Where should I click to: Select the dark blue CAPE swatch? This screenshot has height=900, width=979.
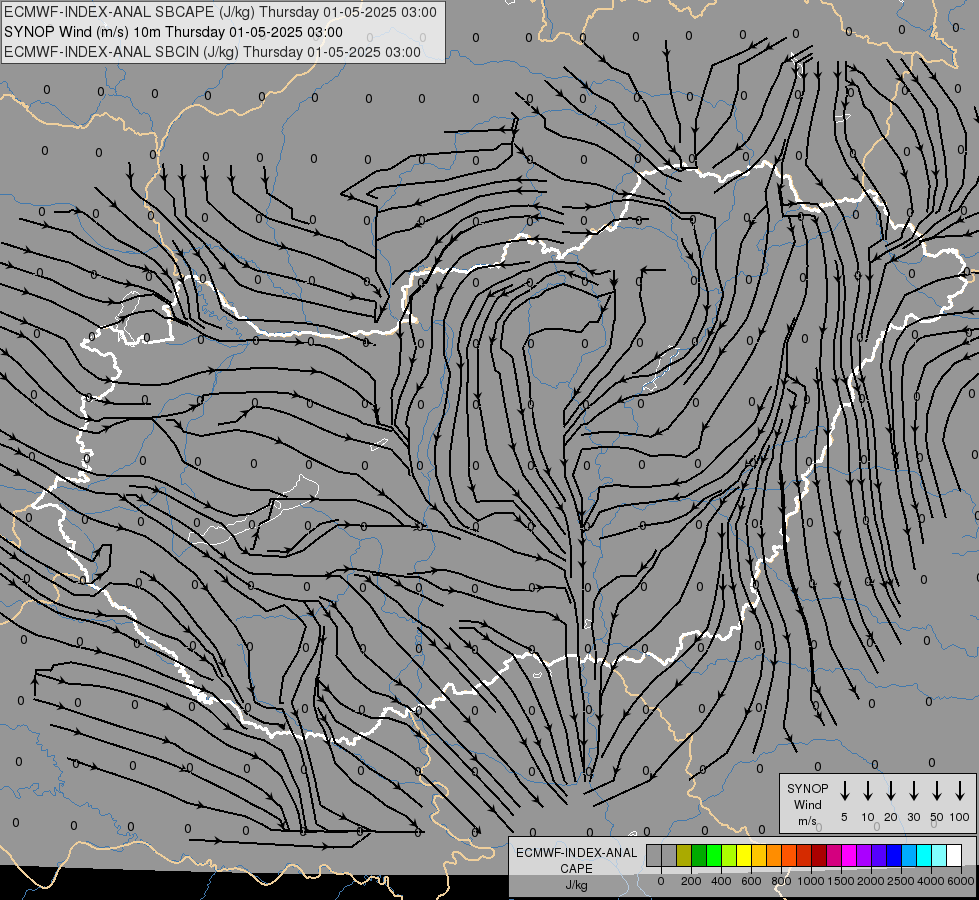pos(893,855)
